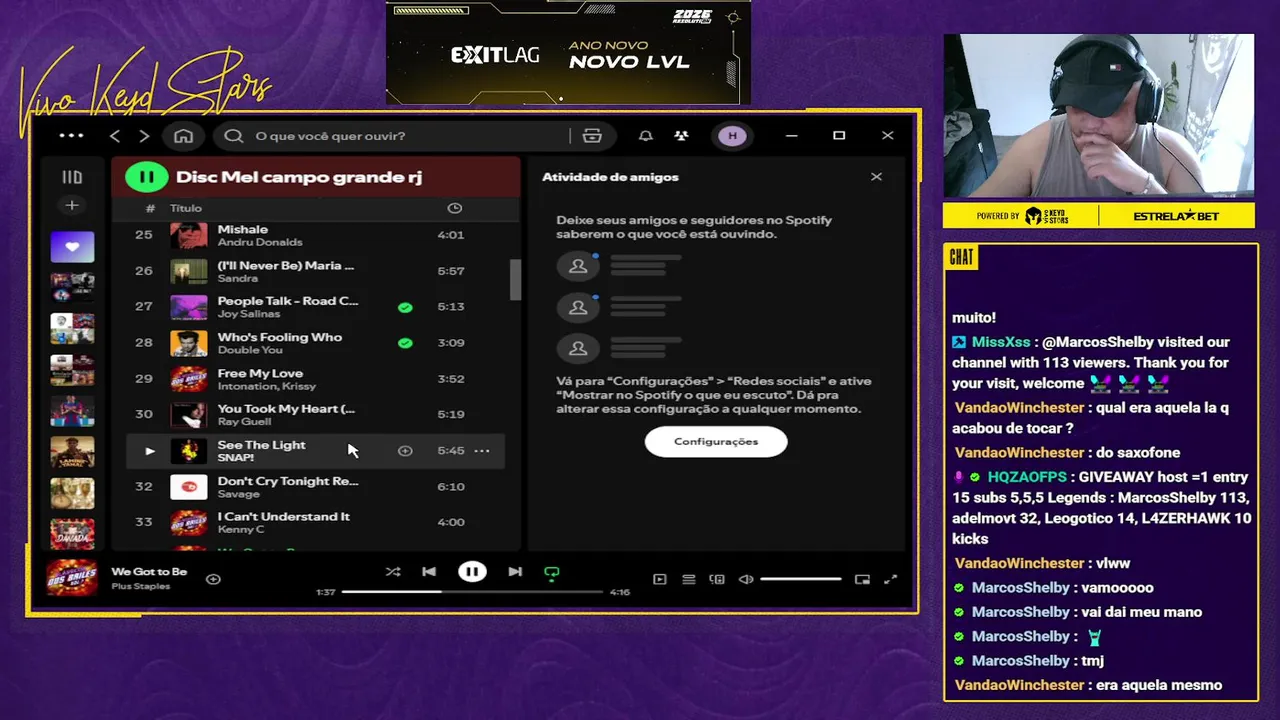Click chat username 'HQZAOFPS'

click(1027, 477)
